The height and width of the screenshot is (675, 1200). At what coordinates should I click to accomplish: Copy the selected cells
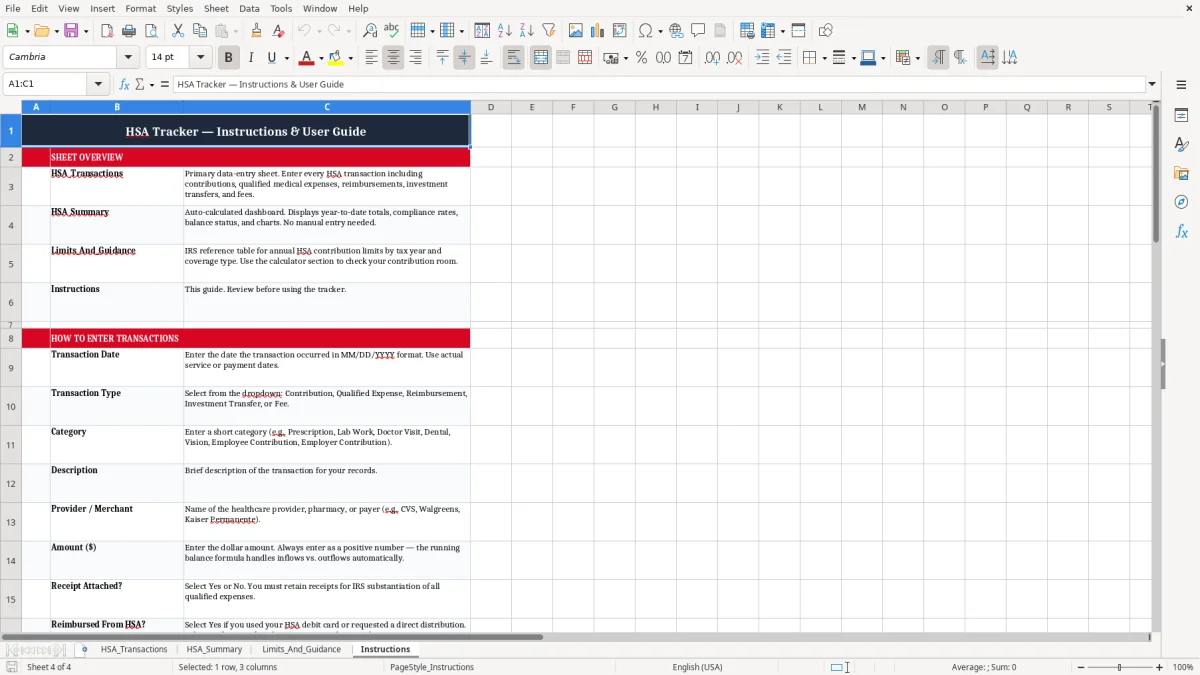tap(199, 31)
